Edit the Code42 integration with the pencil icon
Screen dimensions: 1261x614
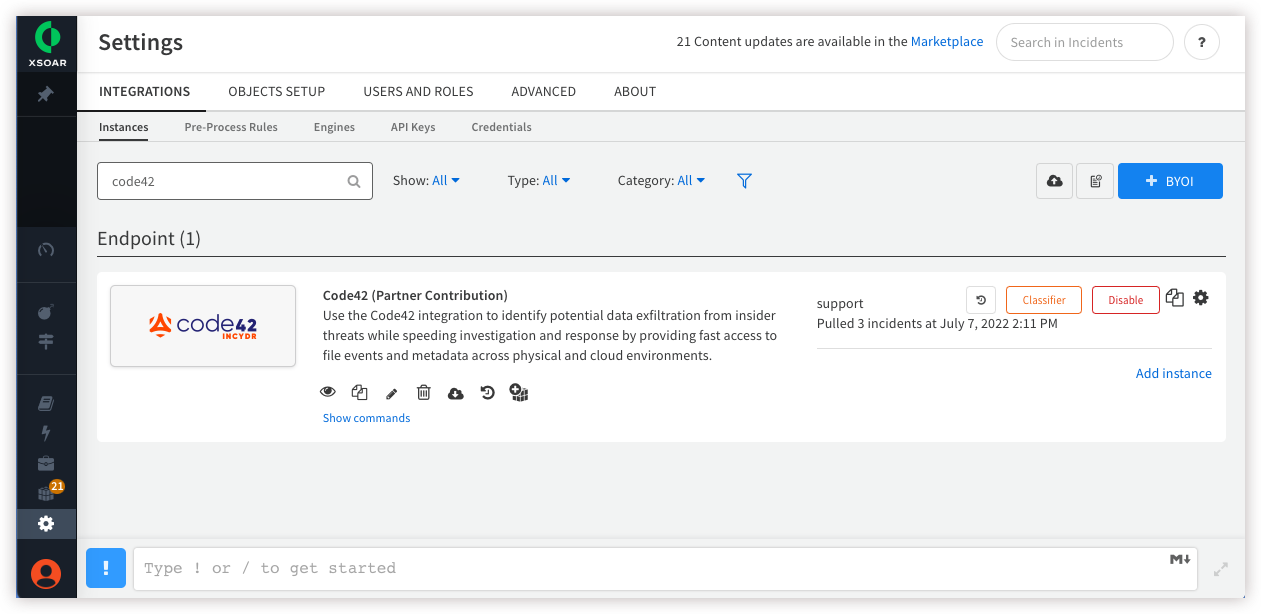[x=391, y=392]
